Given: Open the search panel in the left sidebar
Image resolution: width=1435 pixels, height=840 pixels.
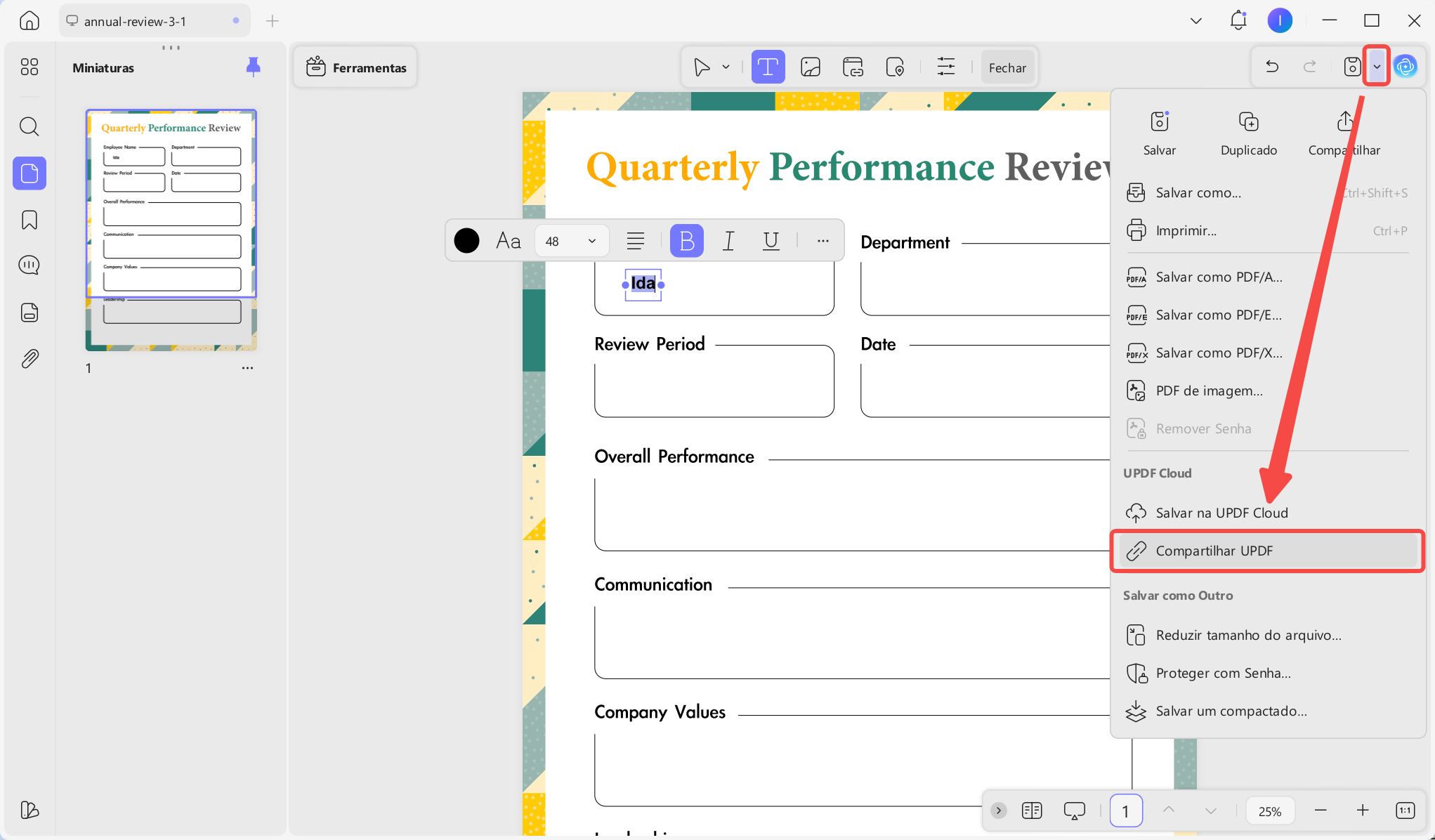Looking at the screenshot, I should click(29, 126).
